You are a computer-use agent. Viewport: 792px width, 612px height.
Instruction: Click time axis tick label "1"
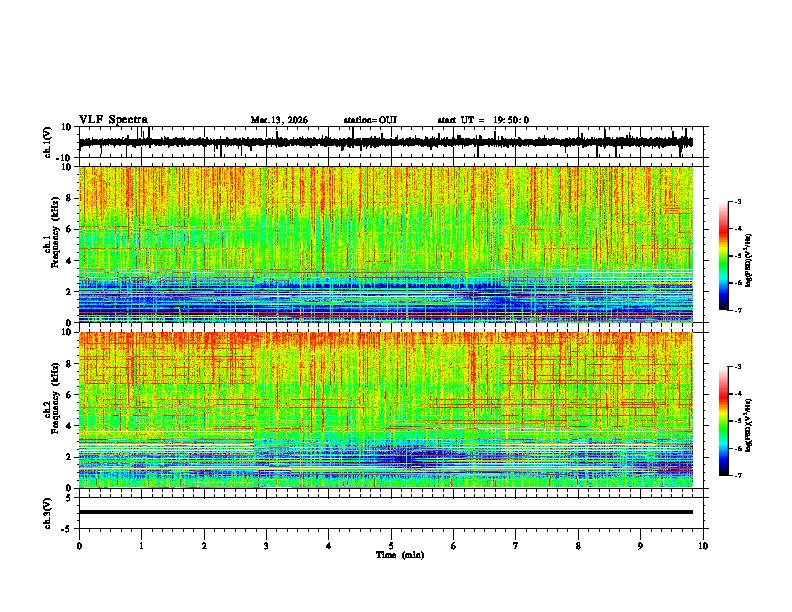pos(141,546)
